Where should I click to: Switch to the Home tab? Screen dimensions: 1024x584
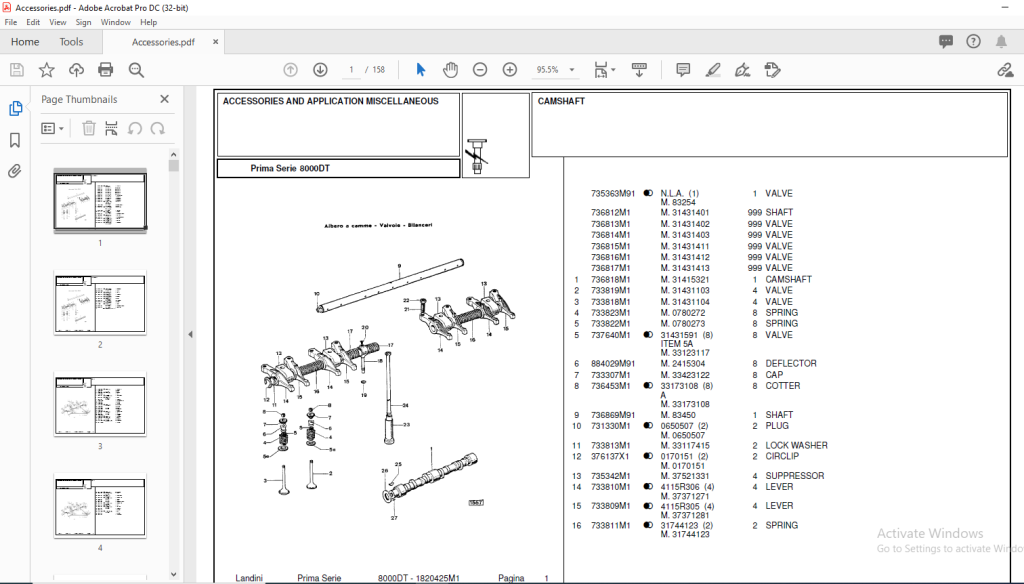25,42
